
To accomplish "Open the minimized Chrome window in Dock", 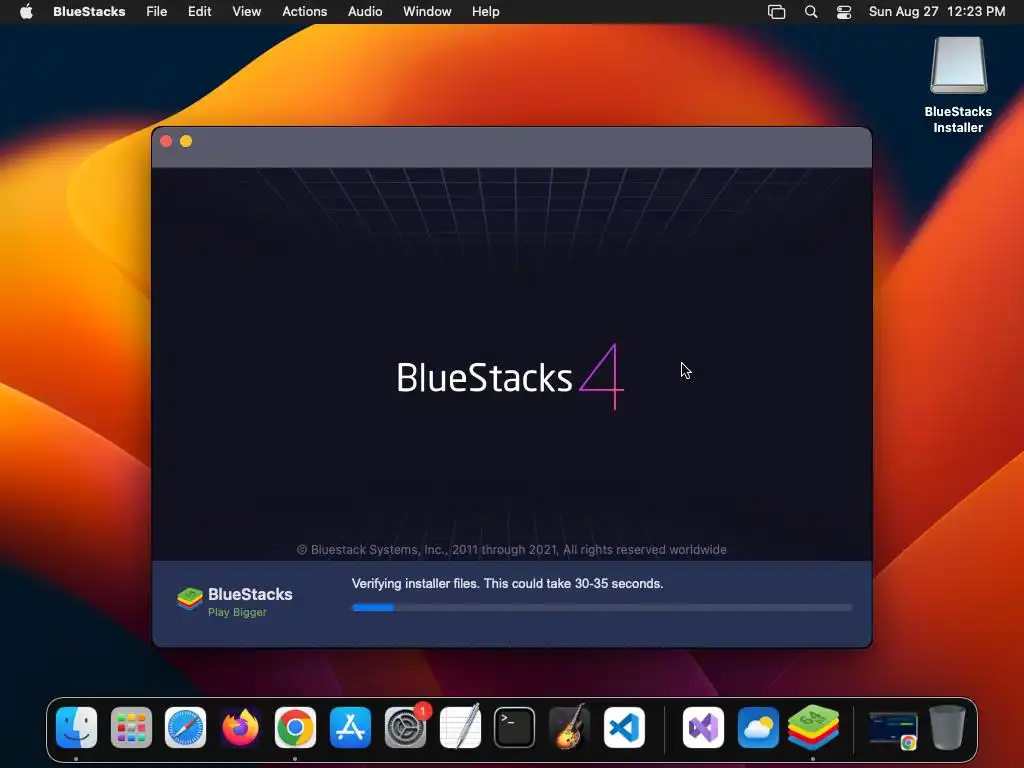I will [893, 729].
